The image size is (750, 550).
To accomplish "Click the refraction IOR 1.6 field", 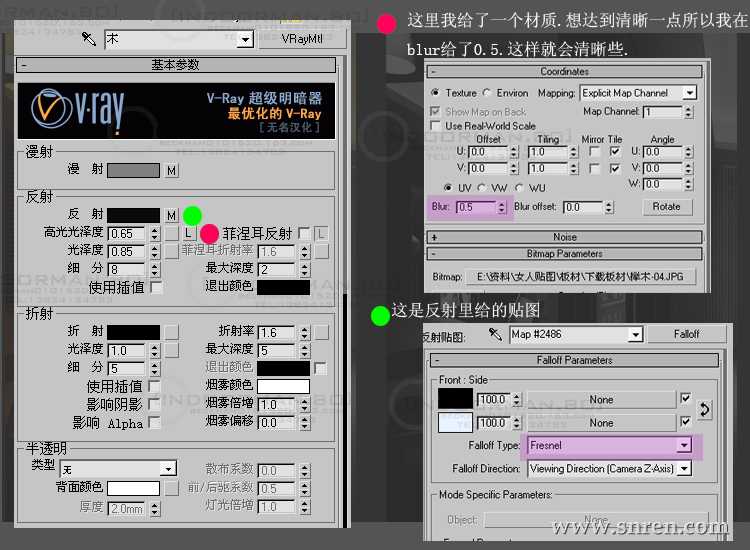I will (x=276, y=332).
